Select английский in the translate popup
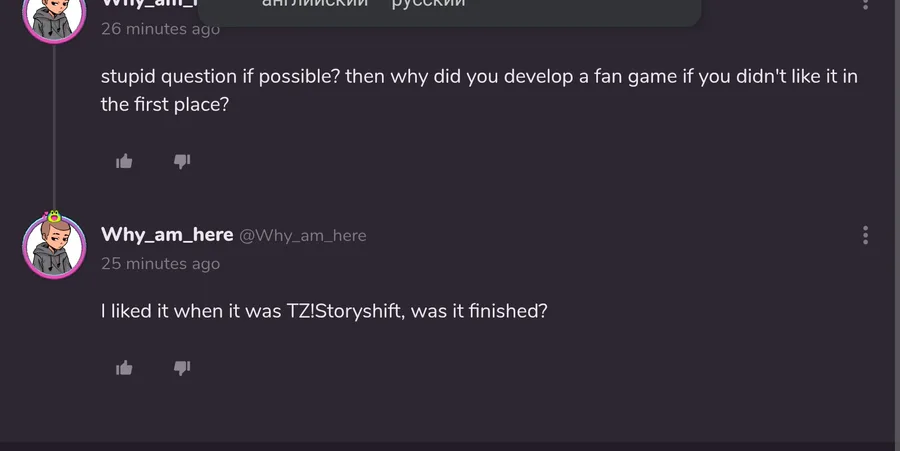 (315, 4)
